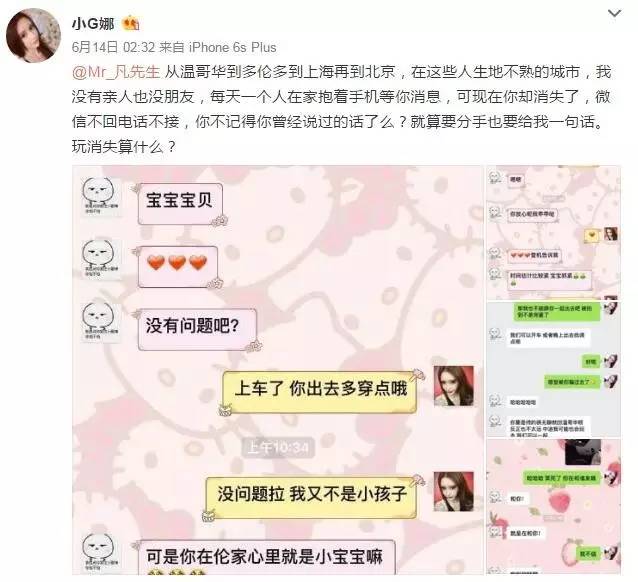Click the 上车了 你出去多穿点哦 bubble
638x582 pixels.
(x=319, y=392)
